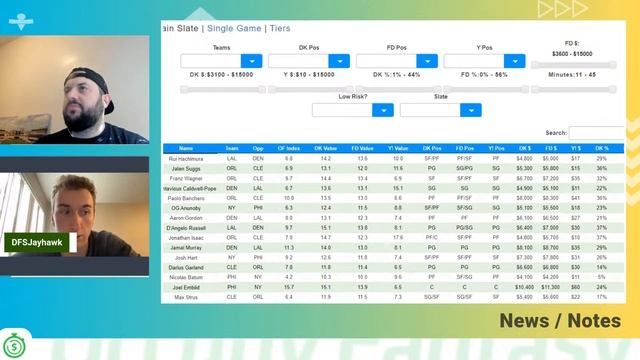Sort by DK % column header

[602, 149]
